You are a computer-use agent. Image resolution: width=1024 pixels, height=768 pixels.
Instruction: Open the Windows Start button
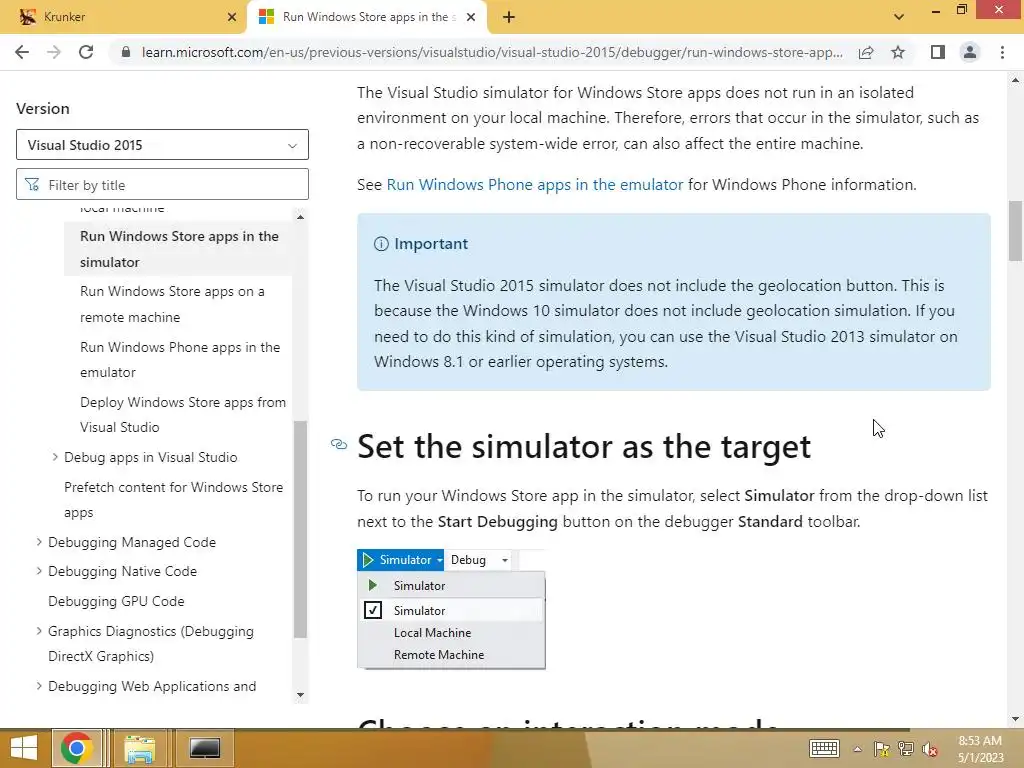[24, 748]
